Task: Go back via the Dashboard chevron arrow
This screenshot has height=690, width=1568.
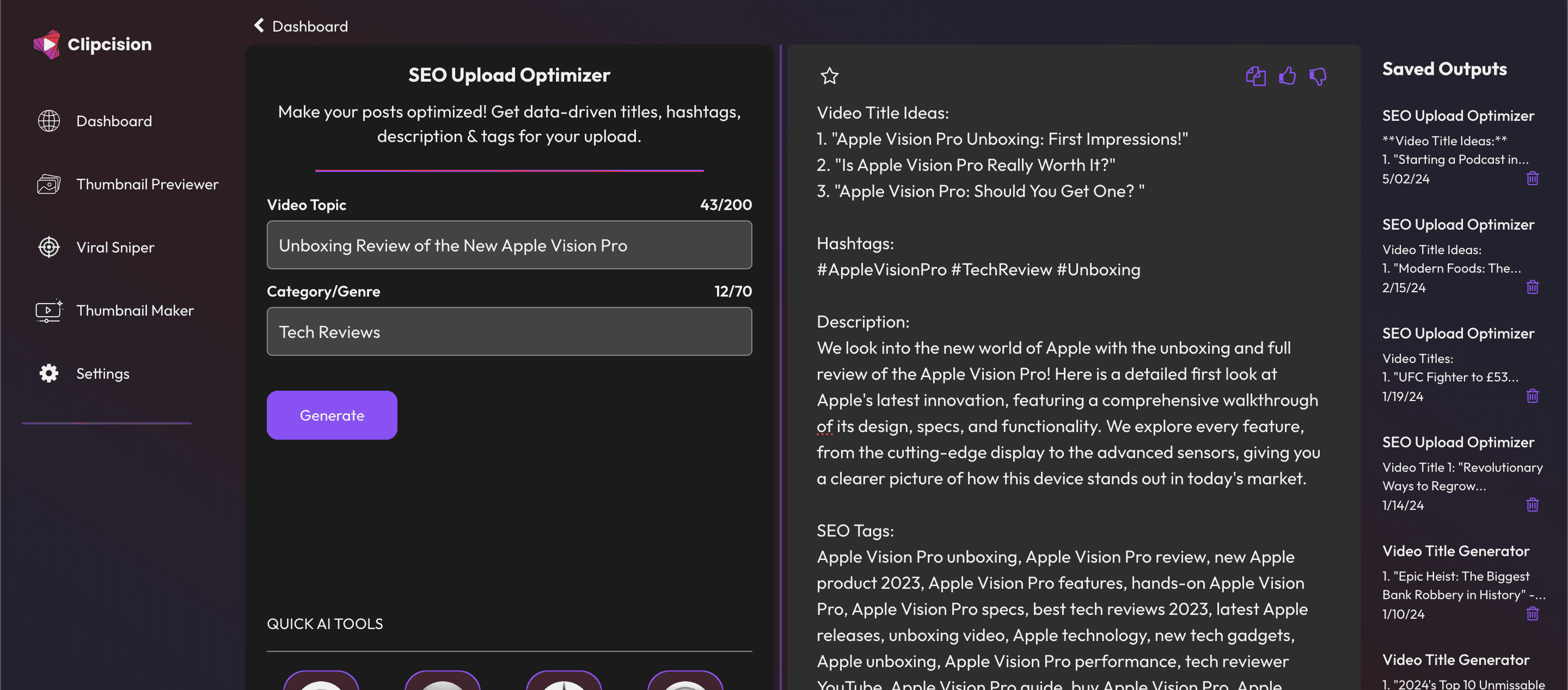Action: [x=259, y=26]
